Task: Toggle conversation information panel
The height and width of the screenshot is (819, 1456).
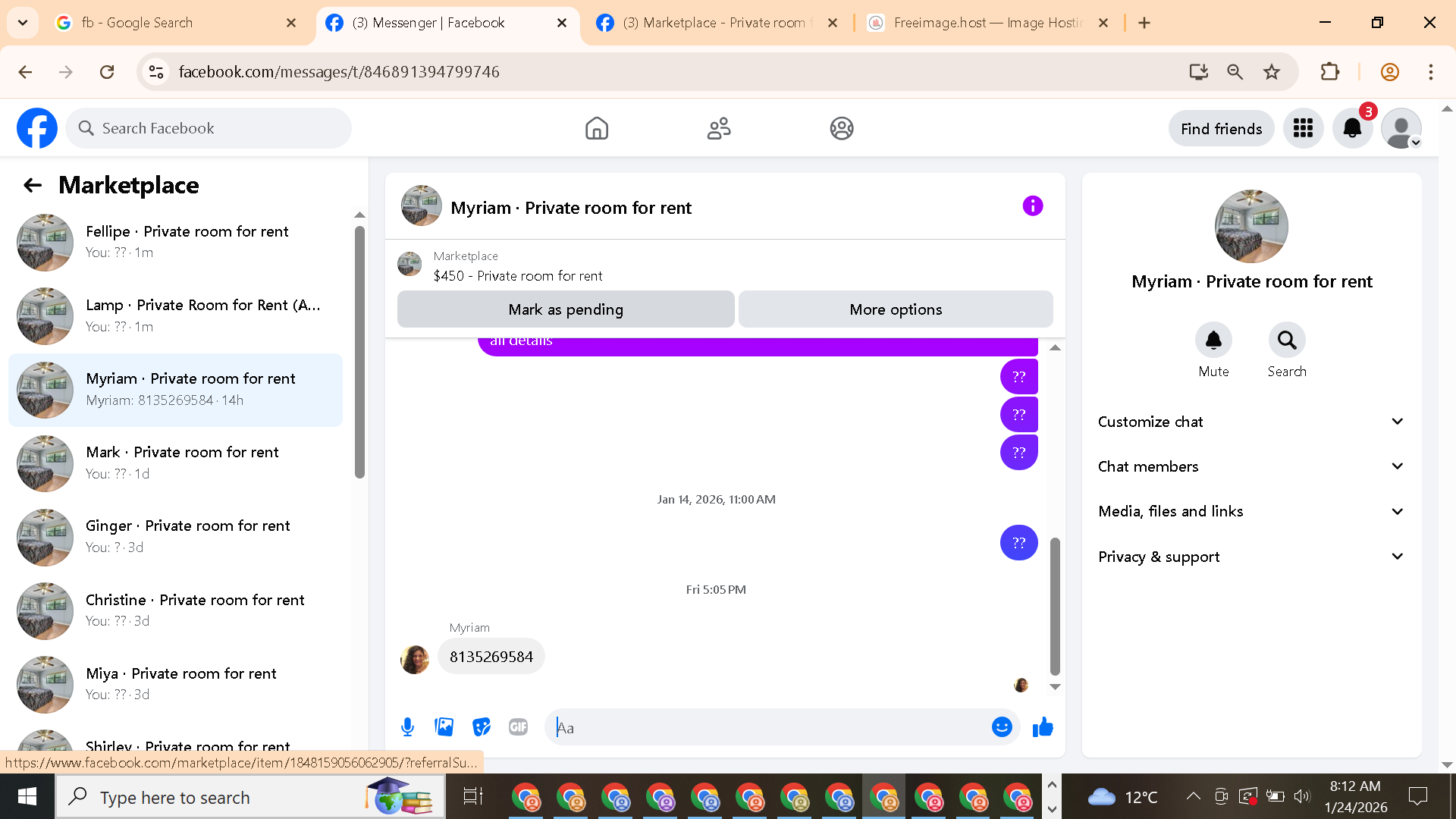Action: [x=1032, y=206]
